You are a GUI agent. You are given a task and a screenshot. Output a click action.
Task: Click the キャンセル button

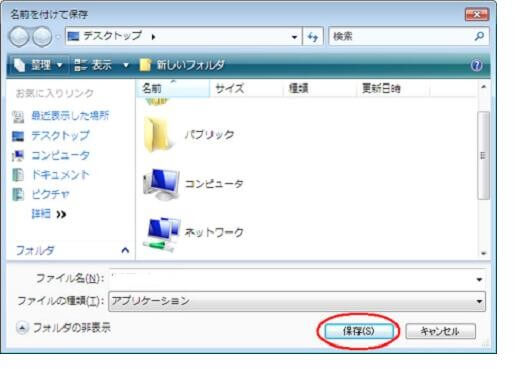coord(440,331)
